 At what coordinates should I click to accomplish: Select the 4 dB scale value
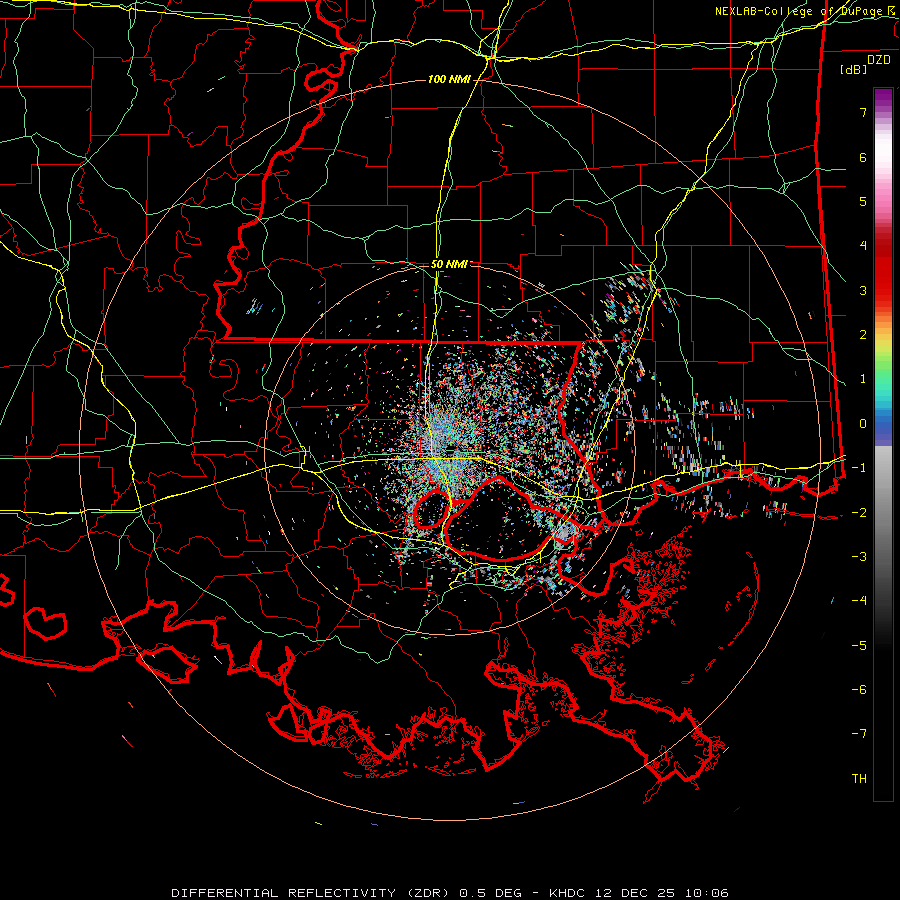(863, 246)
